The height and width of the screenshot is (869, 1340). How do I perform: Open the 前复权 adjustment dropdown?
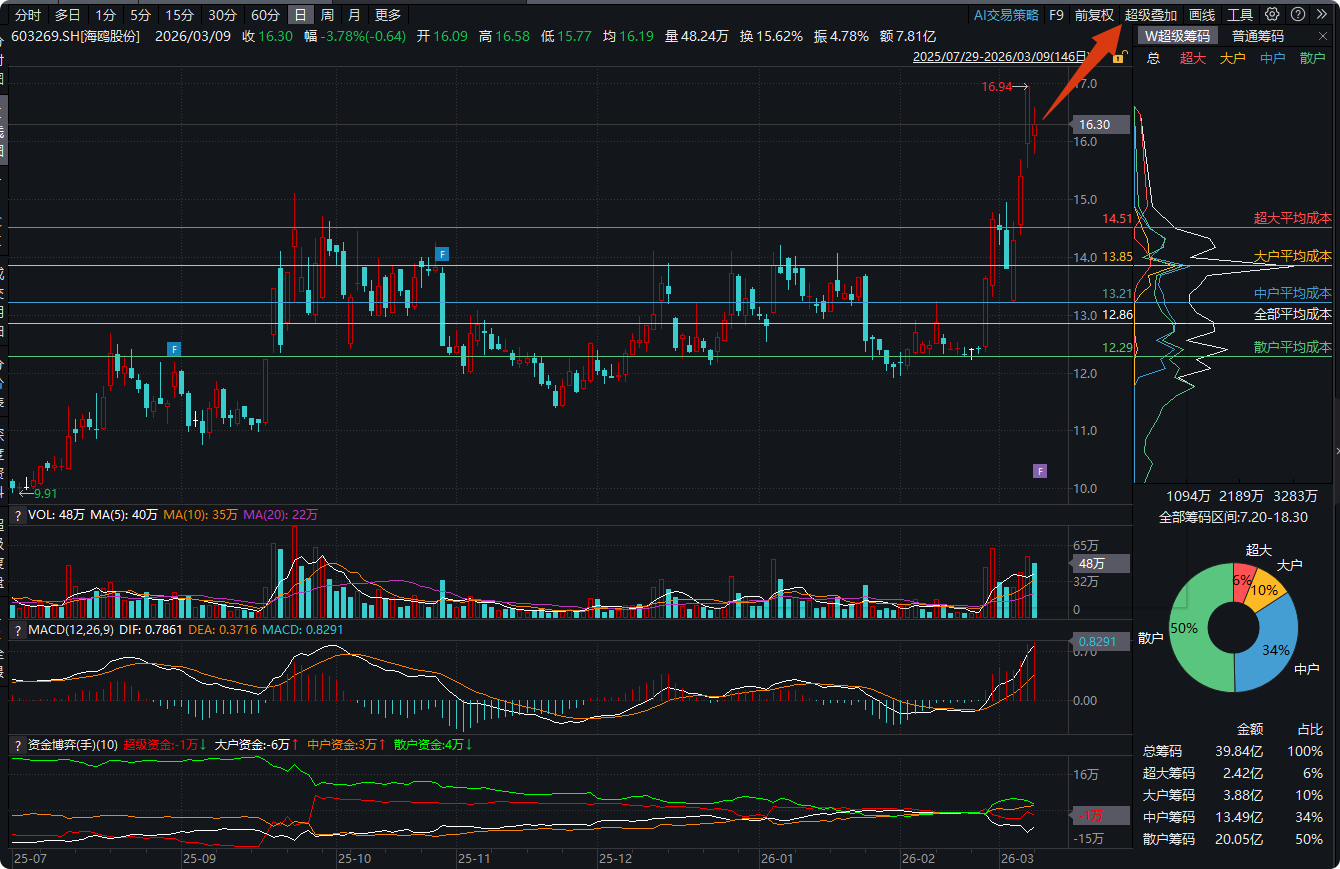tap(1094, 15)
